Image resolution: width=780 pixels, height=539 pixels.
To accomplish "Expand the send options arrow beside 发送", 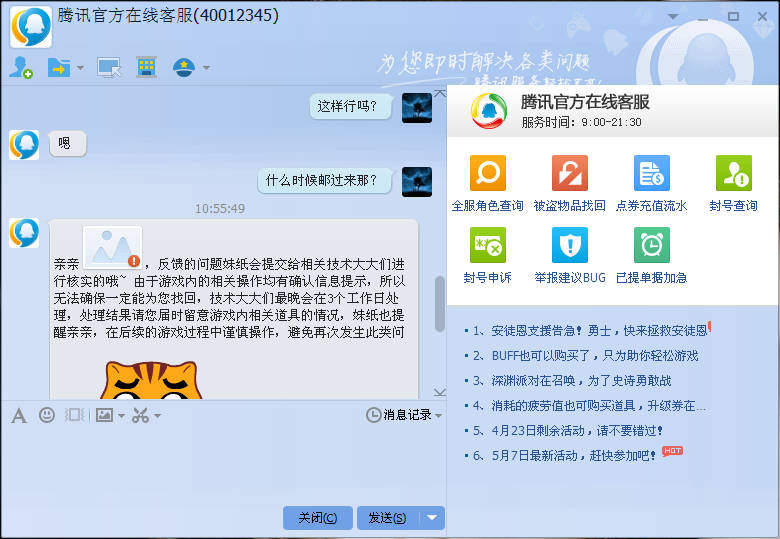I will click(x=432, y=518).
